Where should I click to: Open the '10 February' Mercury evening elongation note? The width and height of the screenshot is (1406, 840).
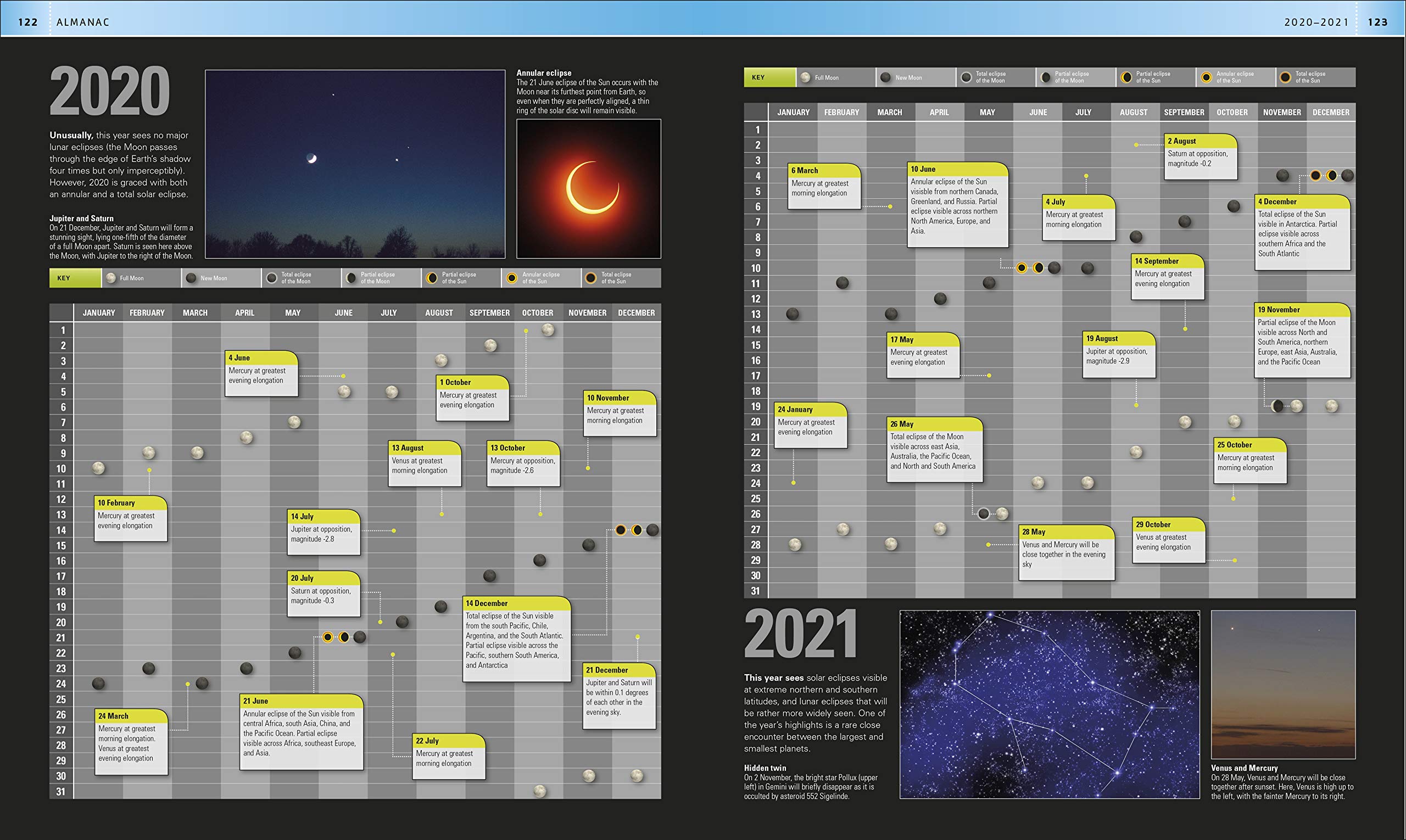point(131,518)
